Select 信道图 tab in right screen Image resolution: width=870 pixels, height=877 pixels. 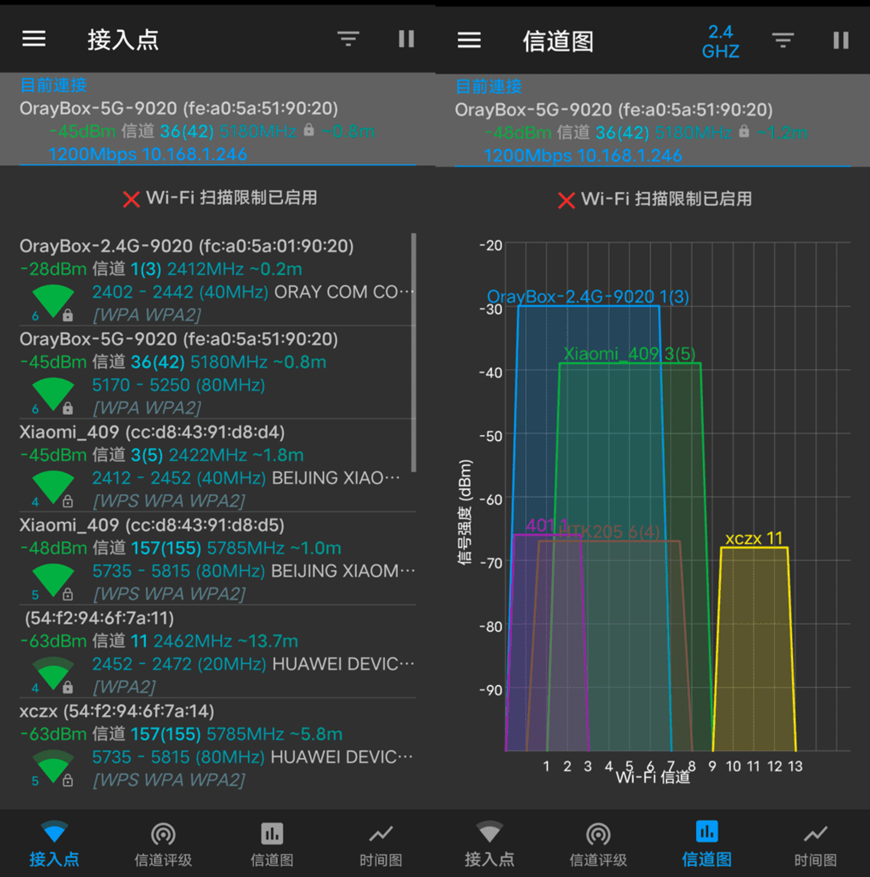point(707,843)
